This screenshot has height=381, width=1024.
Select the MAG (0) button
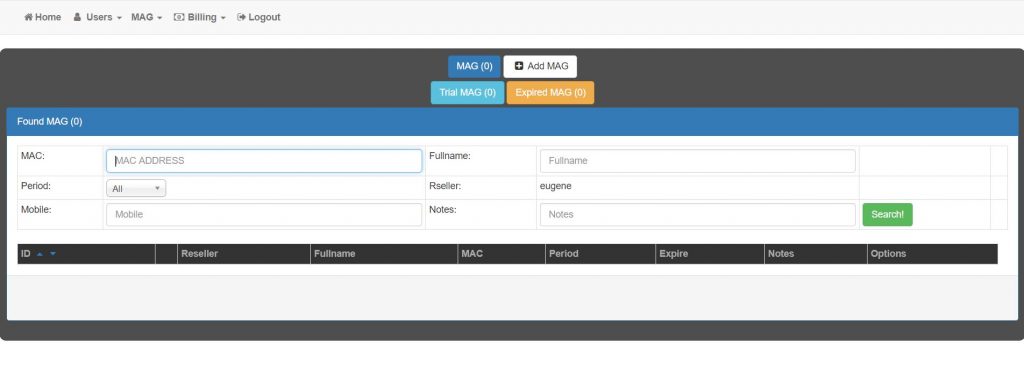(474, 66)
